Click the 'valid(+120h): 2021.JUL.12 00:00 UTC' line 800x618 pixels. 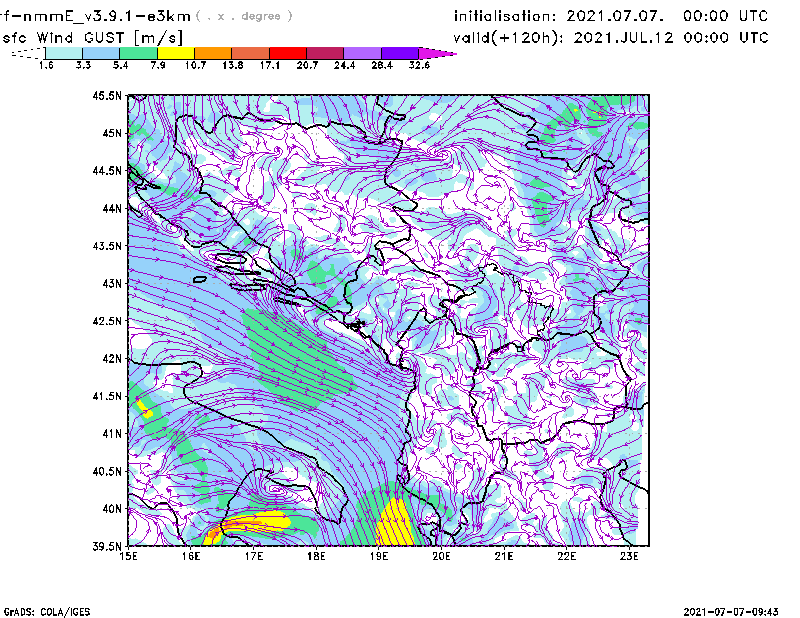pos(611,38)
